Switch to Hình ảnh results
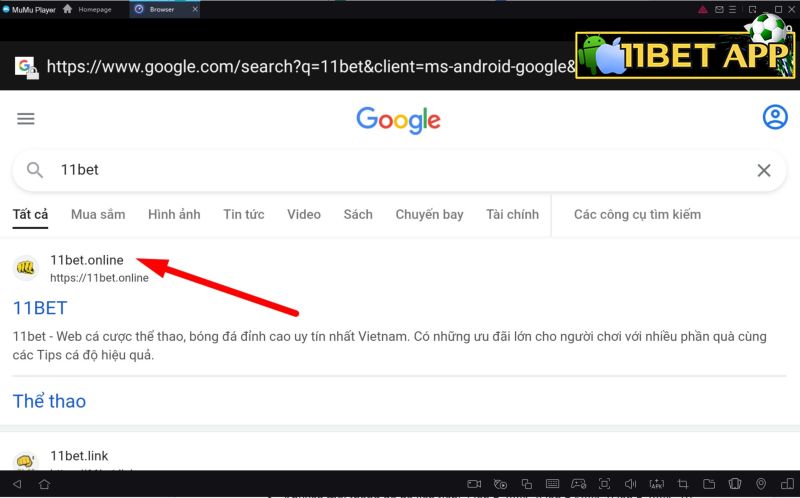The image size is (800, 498). (174, 214)
